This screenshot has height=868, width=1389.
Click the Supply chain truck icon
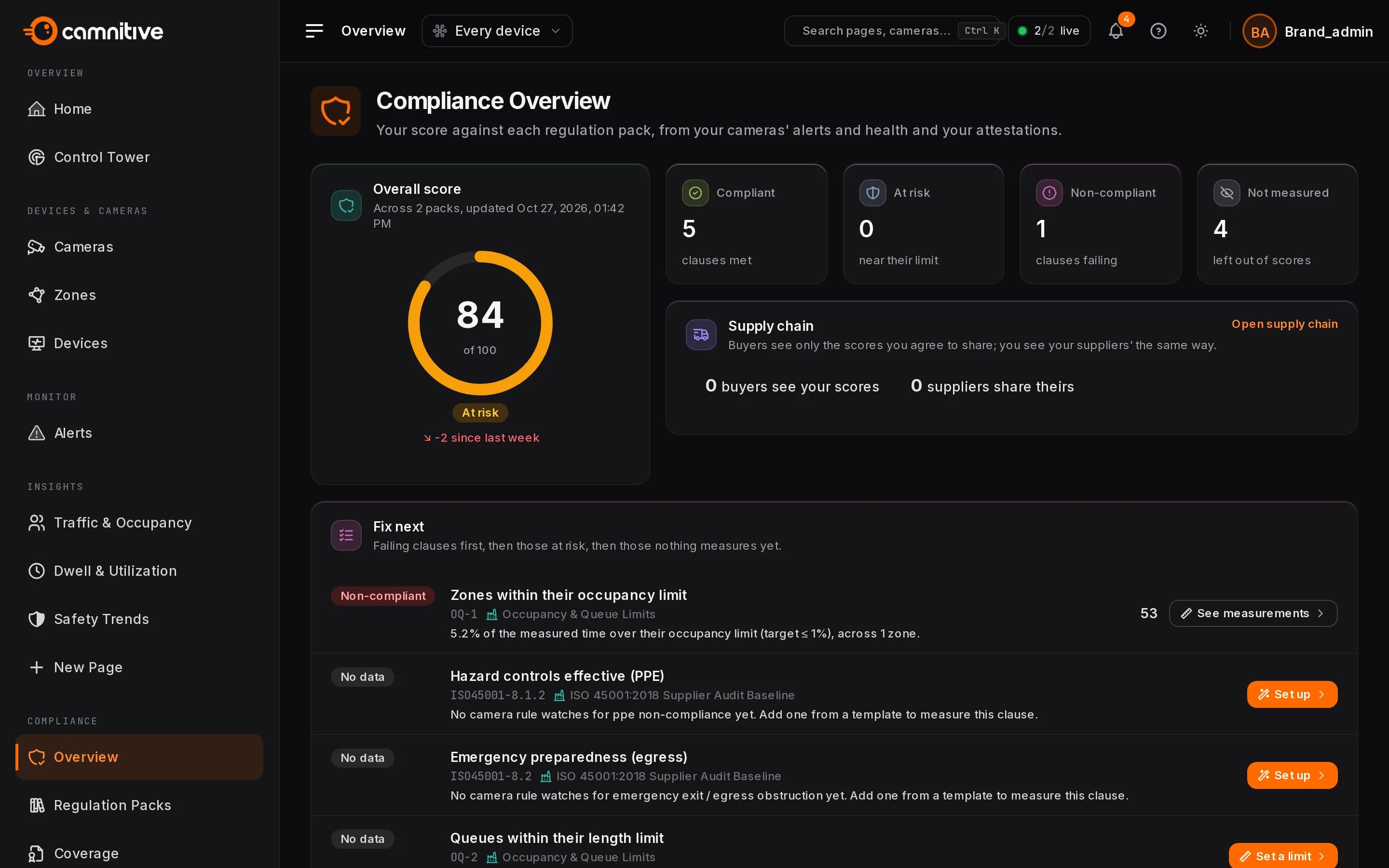coord(701,335)
